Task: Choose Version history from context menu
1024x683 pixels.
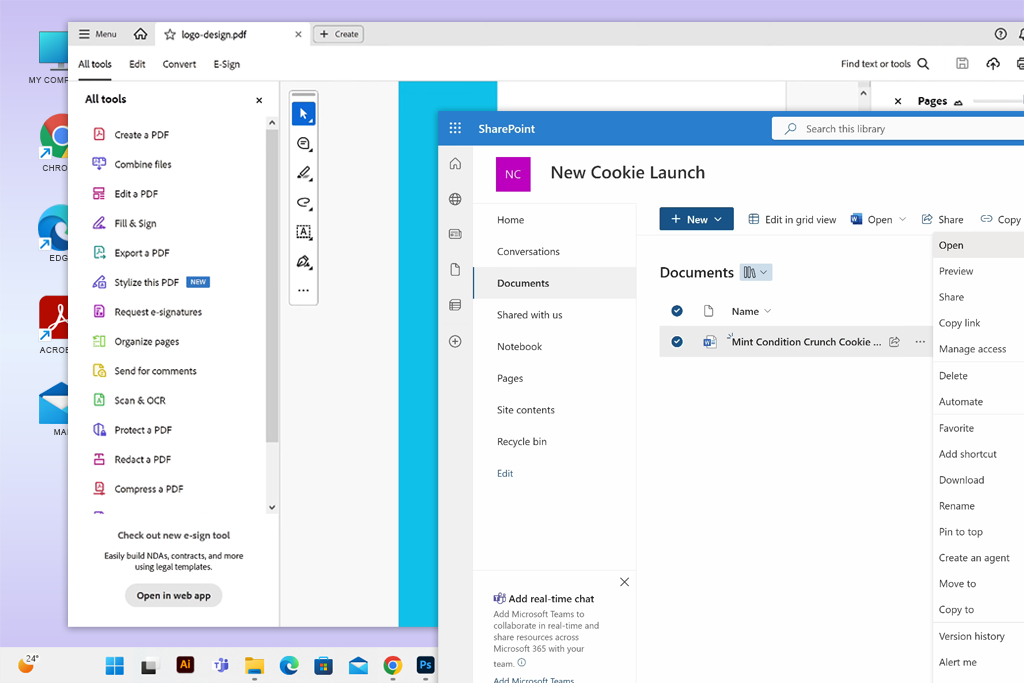Action: (971, 636)
